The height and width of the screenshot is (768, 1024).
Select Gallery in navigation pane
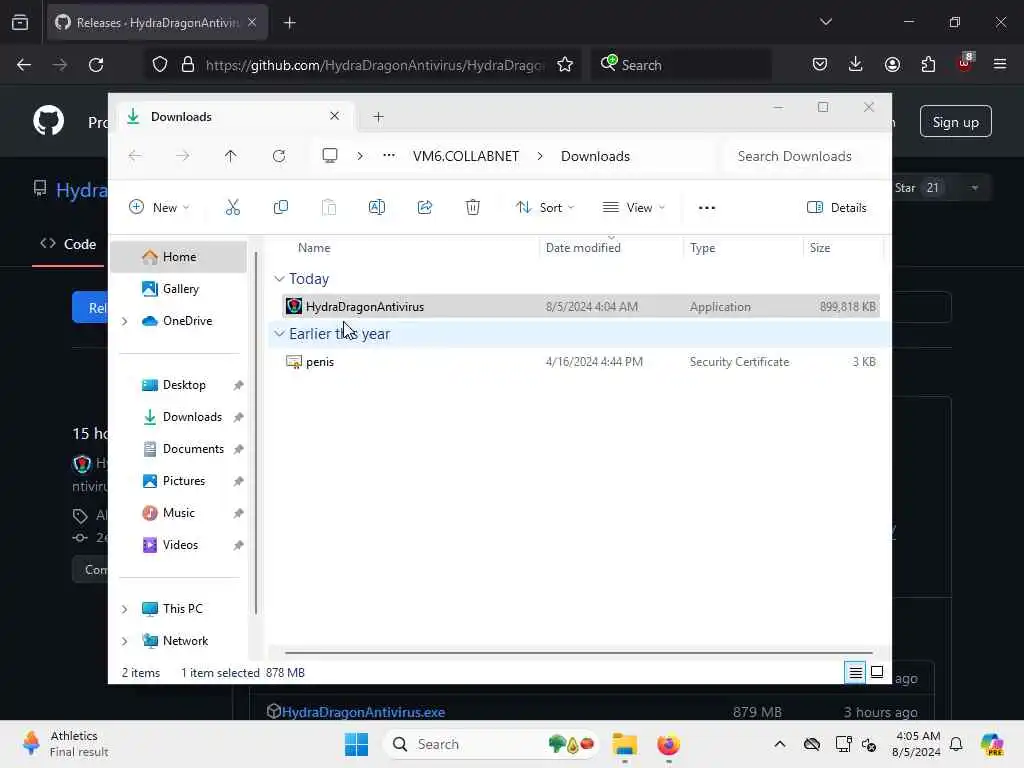click(x=178, y=289)
